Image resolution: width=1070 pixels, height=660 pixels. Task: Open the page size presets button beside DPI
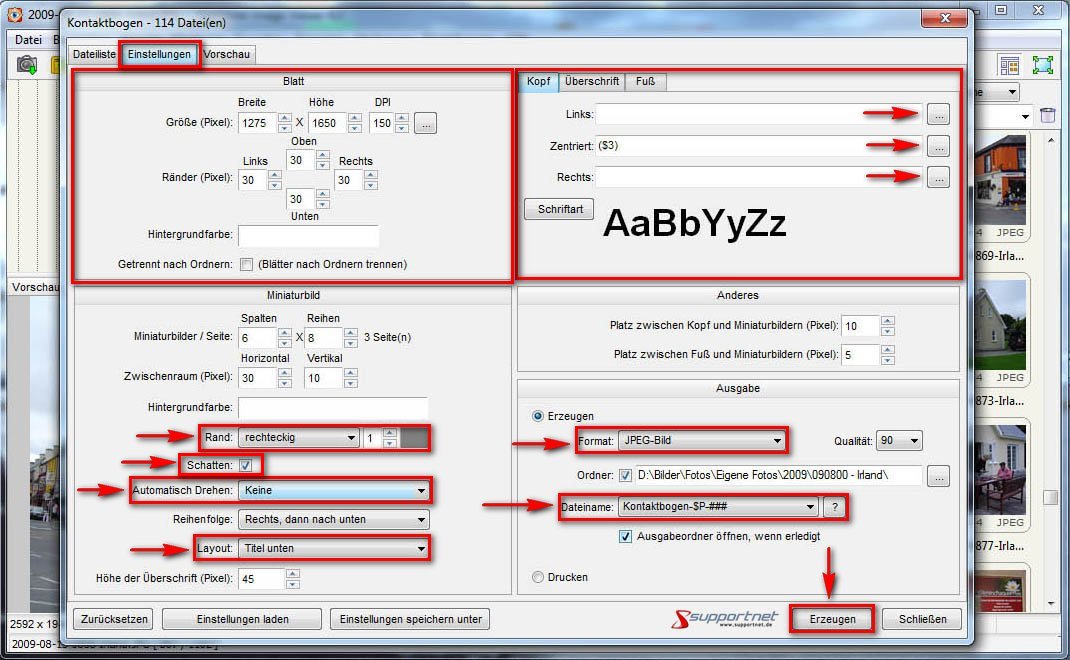(426, 124)
